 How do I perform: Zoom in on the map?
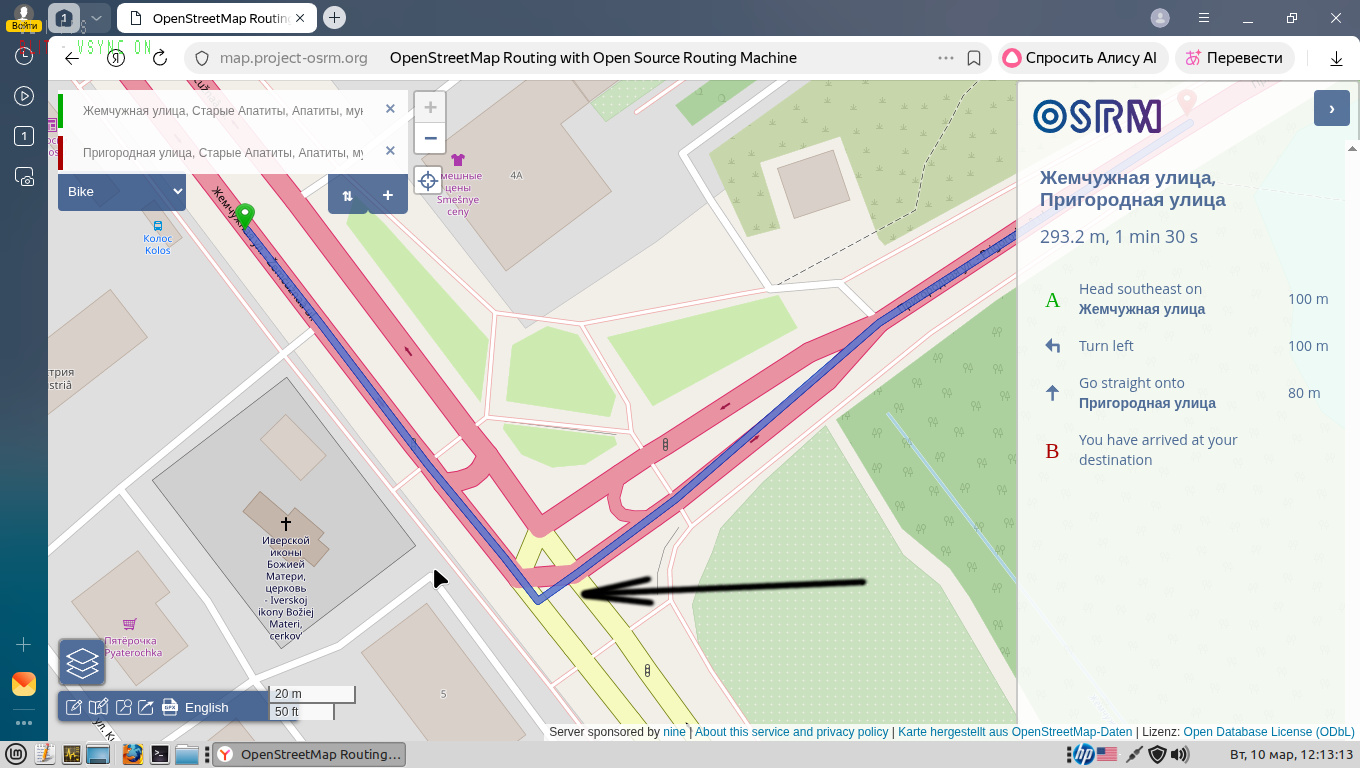click(x=430, y=108)
